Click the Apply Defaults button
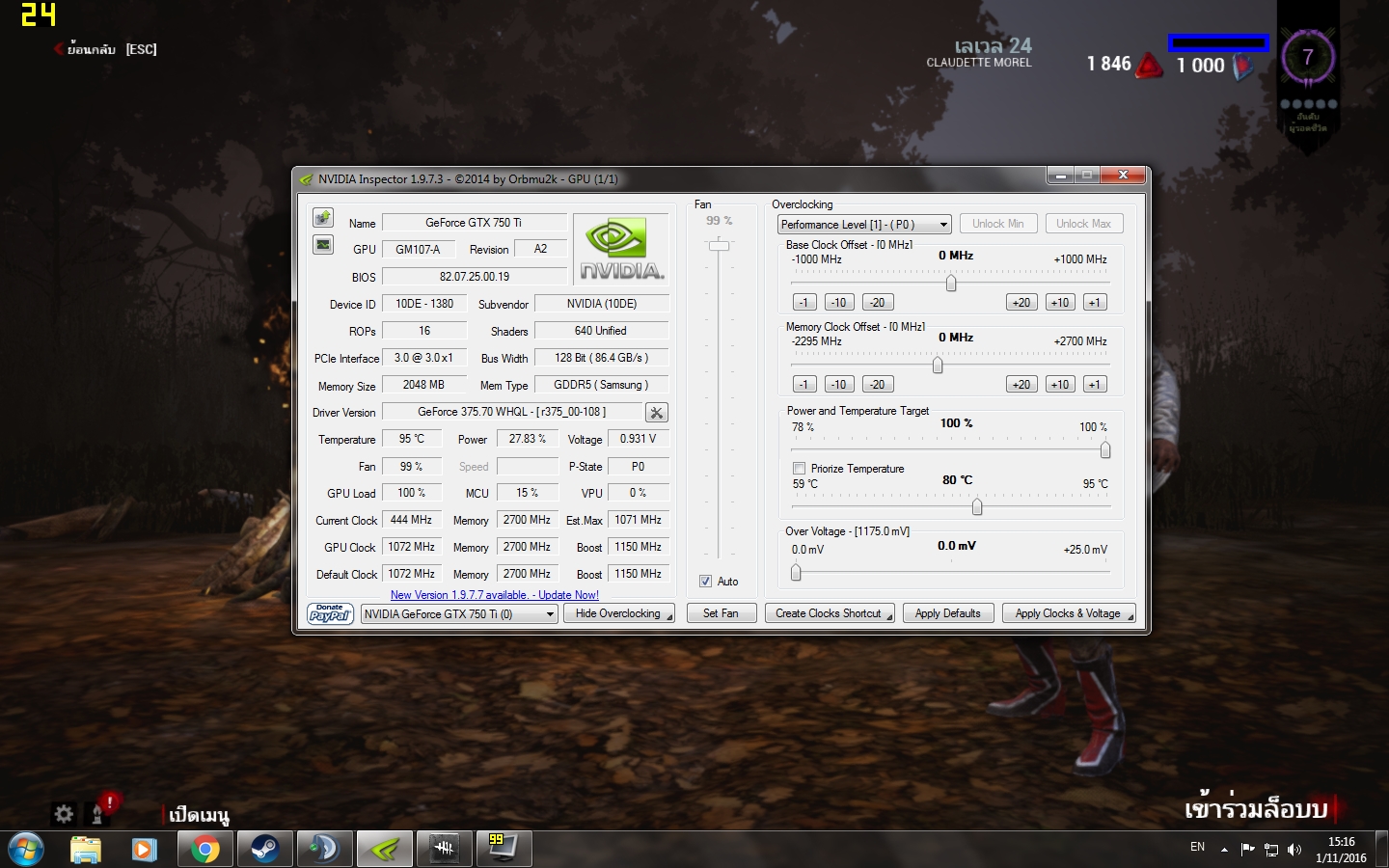The width and height of the screenshot is (1389, 868). coord(948,613)
